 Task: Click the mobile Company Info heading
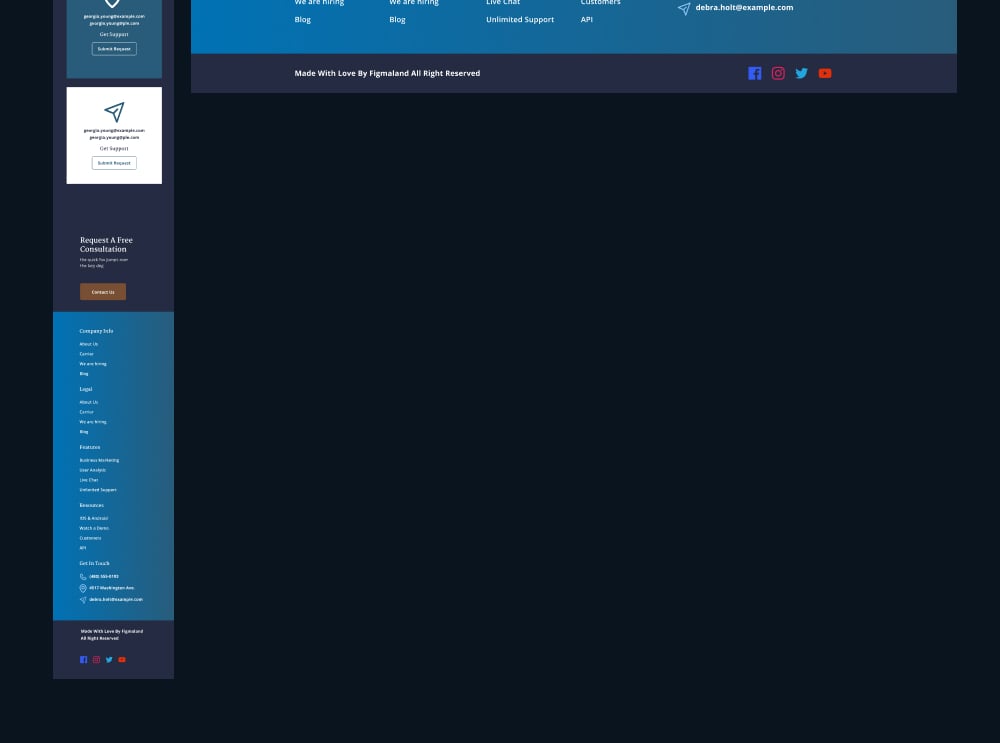pos(96,331)
